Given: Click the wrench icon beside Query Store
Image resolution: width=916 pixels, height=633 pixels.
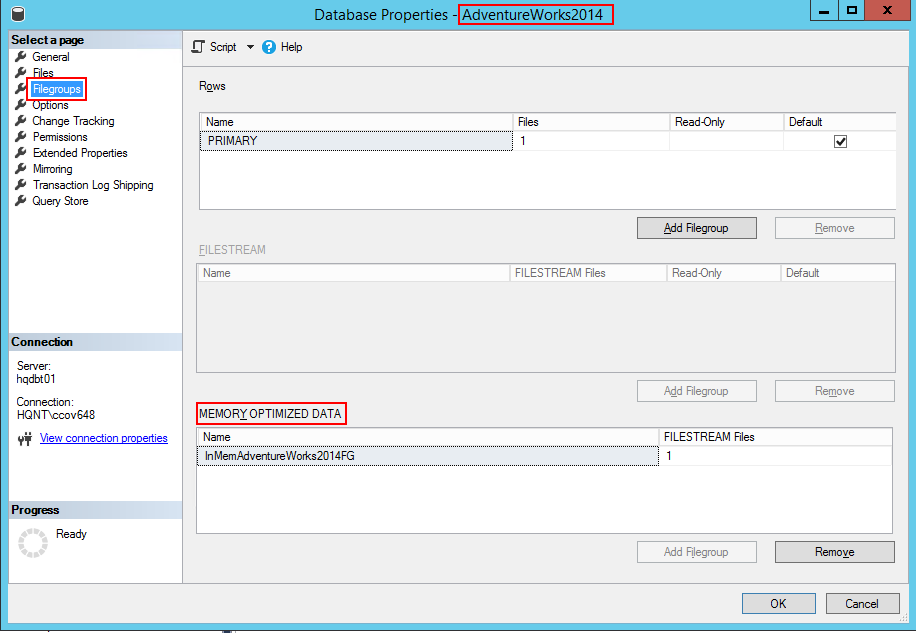Looking at the screenshot, I should pyautogui.click(x=20, y=201).
